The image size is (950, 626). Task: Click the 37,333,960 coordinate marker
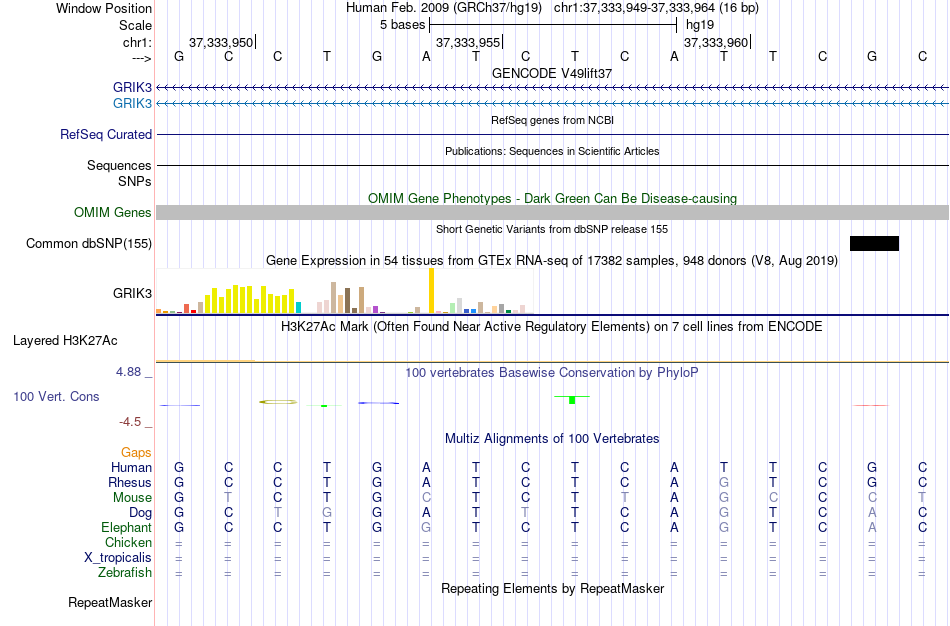point(716,42)
